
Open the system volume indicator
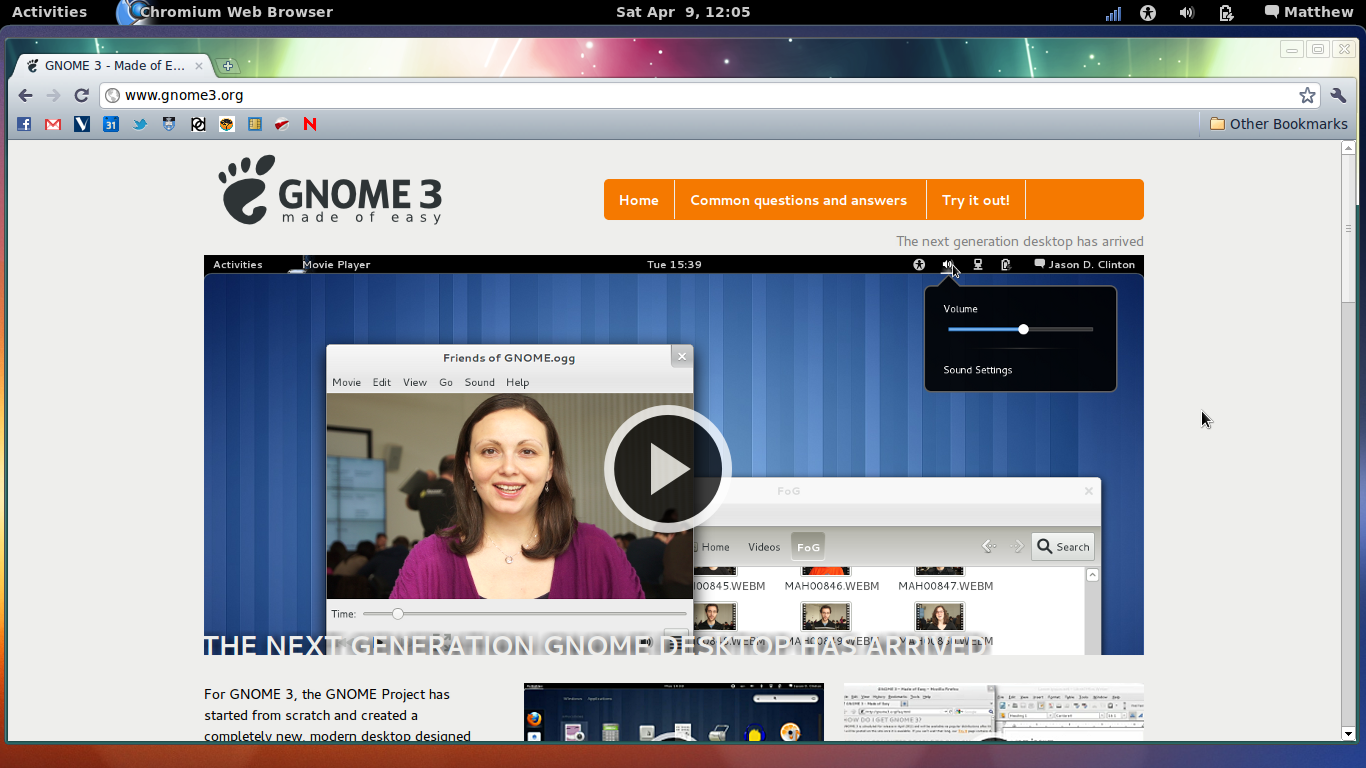pos(1186,12)
